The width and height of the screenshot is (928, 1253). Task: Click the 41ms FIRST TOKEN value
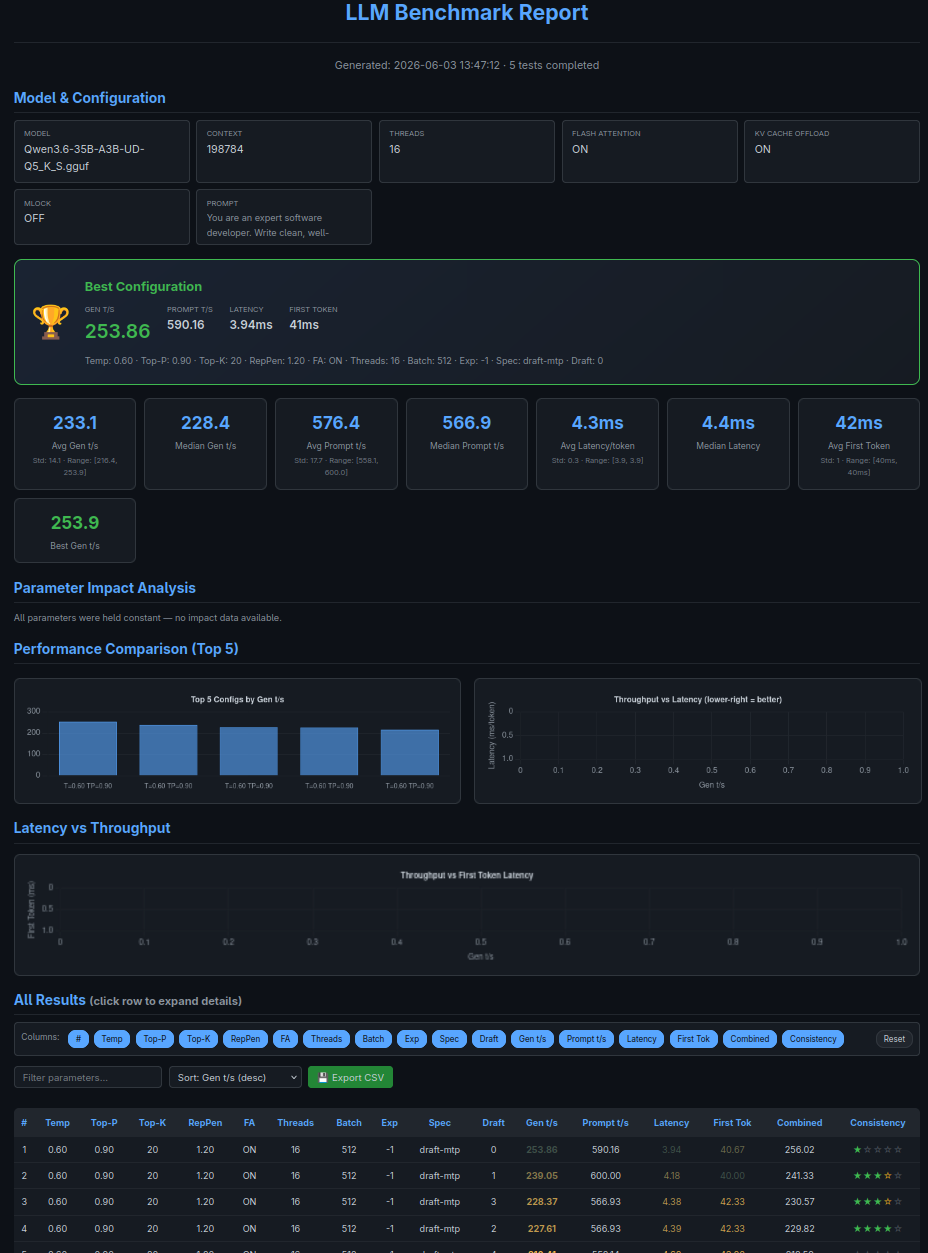click(x=304, y=325)
